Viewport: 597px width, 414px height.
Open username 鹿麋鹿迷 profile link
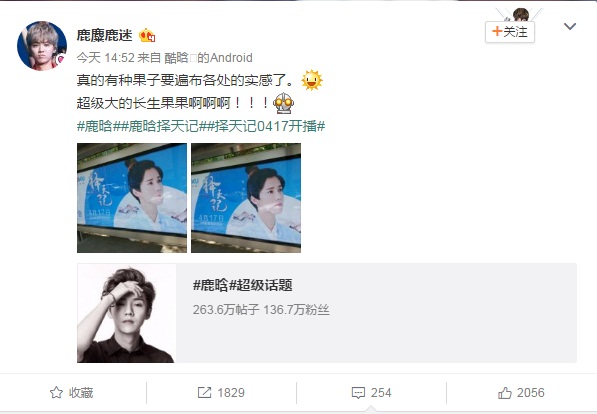(x=104, y=35)
